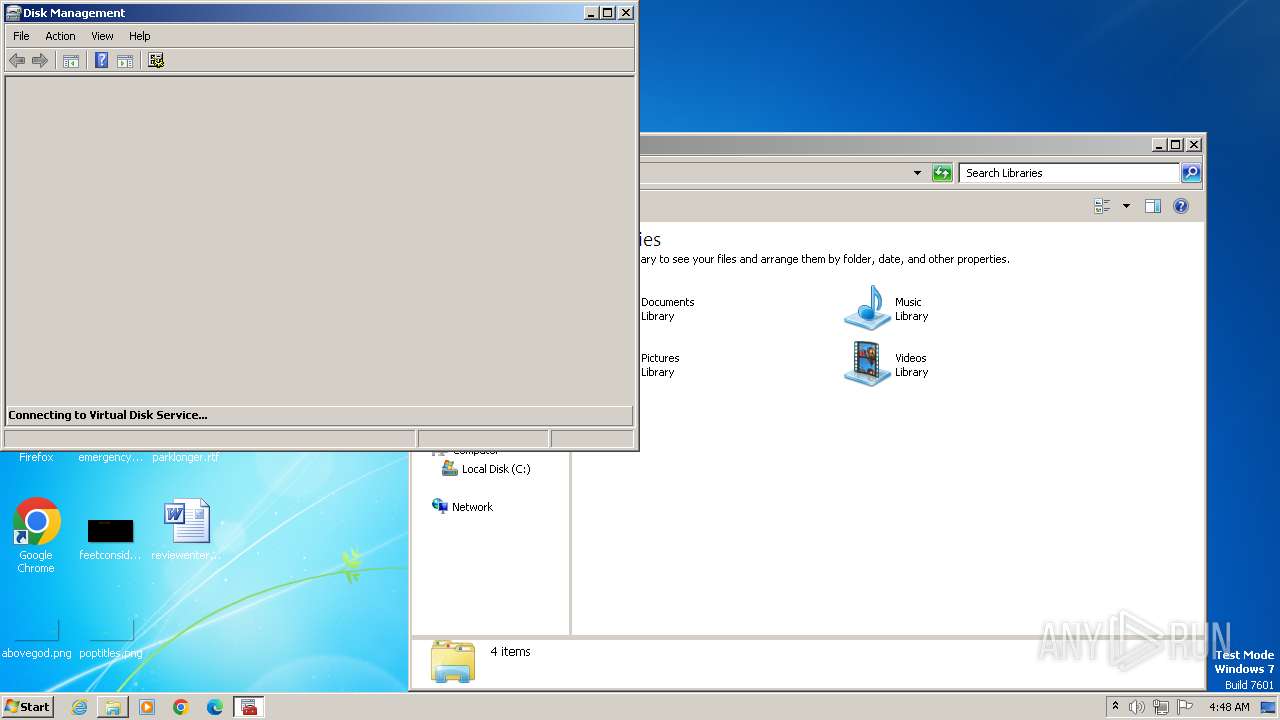
Task: Click the Search Libraries input field
Action: click(x=1069, y=173)
